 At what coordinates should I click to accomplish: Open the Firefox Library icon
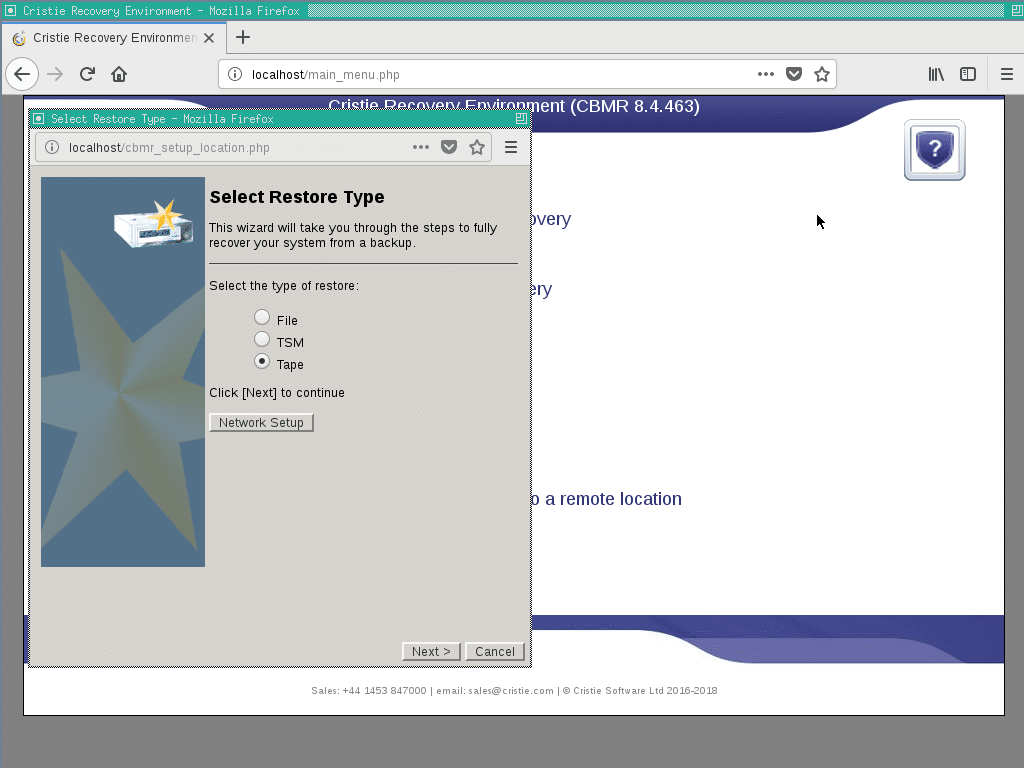[936, 74]
